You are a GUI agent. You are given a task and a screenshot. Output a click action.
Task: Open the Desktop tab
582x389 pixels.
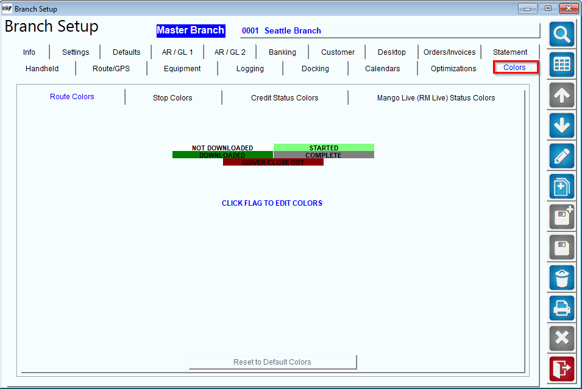tap(392, 52)
